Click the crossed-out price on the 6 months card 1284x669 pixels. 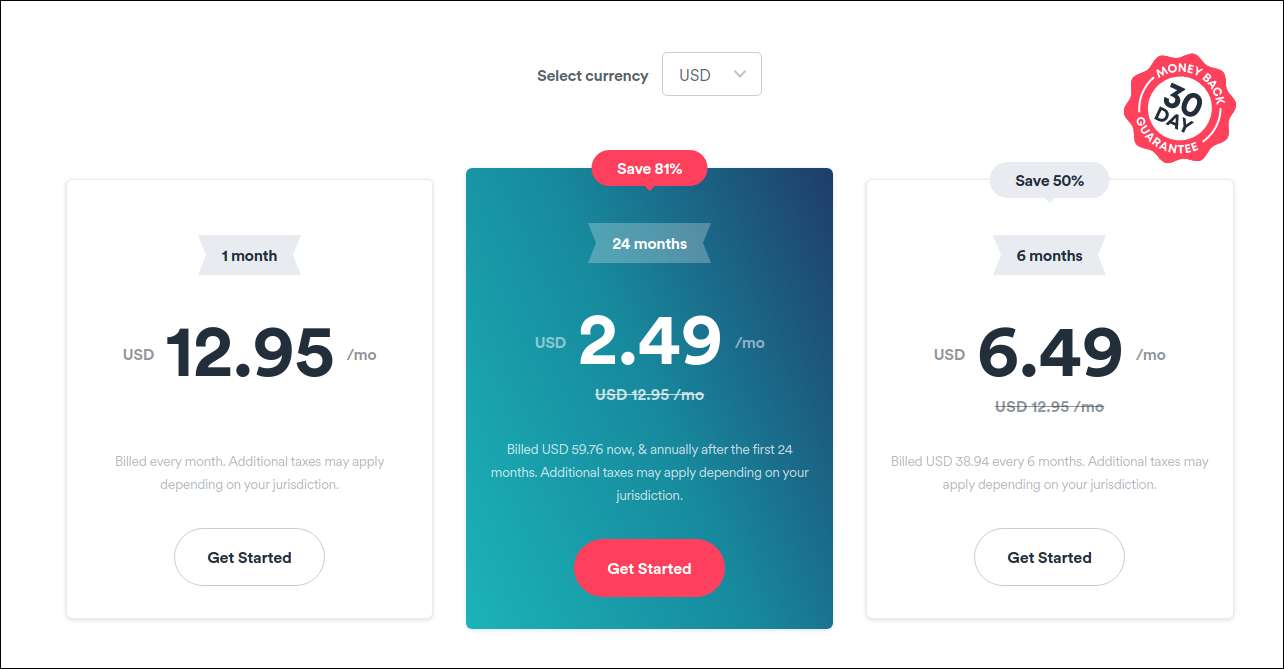coord(1049,407)
